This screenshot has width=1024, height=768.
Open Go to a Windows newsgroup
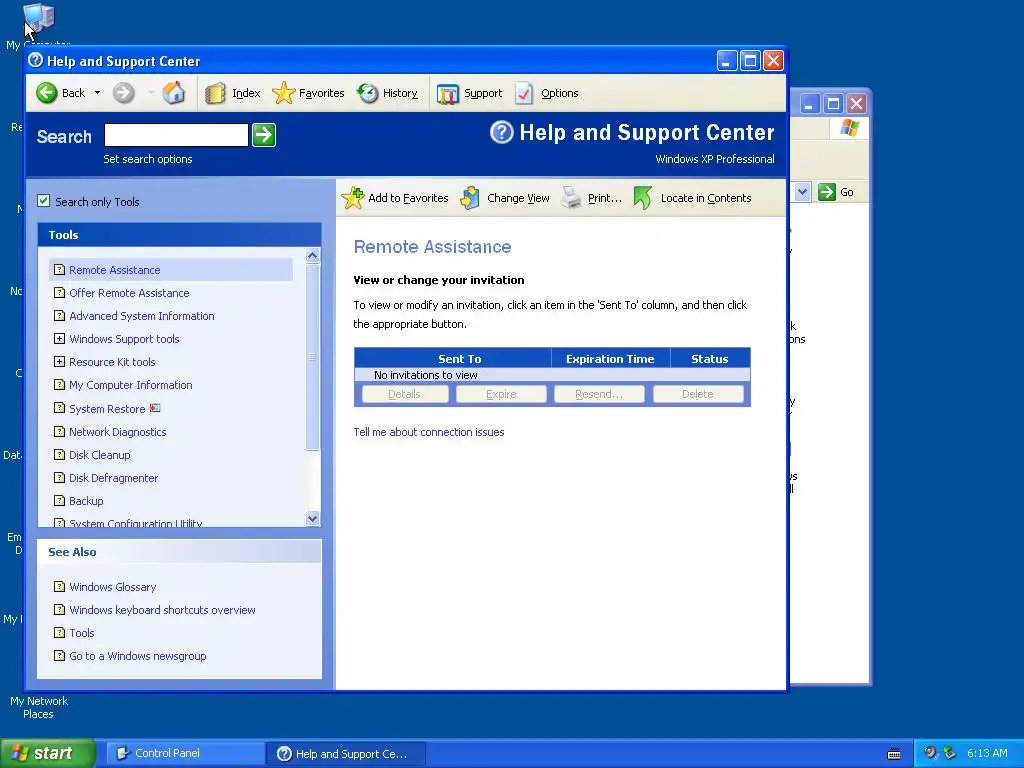(138, 656)
